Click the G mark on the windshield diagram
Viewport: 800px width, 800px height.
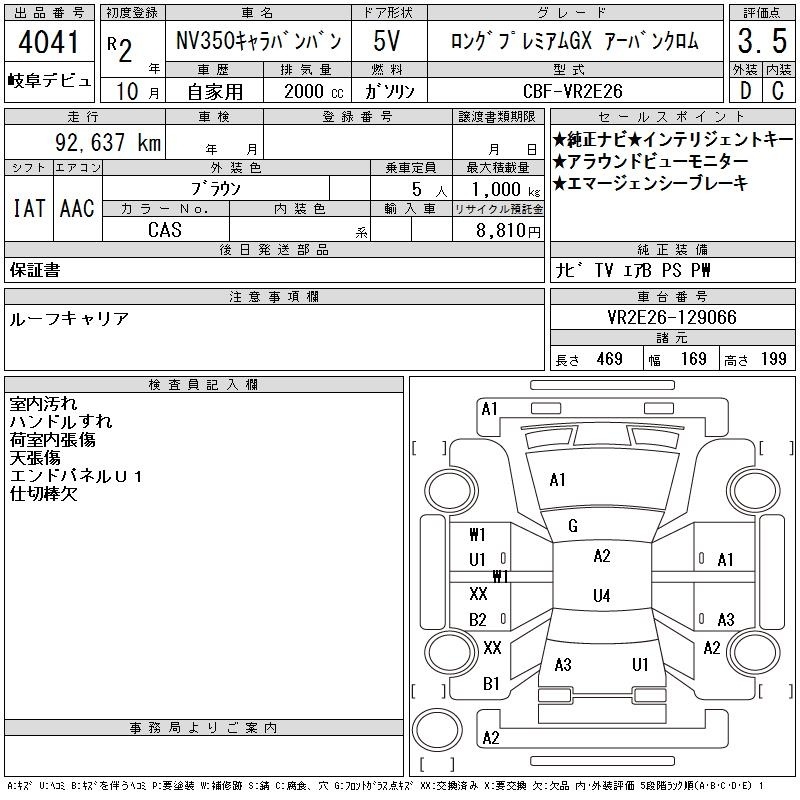(x=573, y=526)
